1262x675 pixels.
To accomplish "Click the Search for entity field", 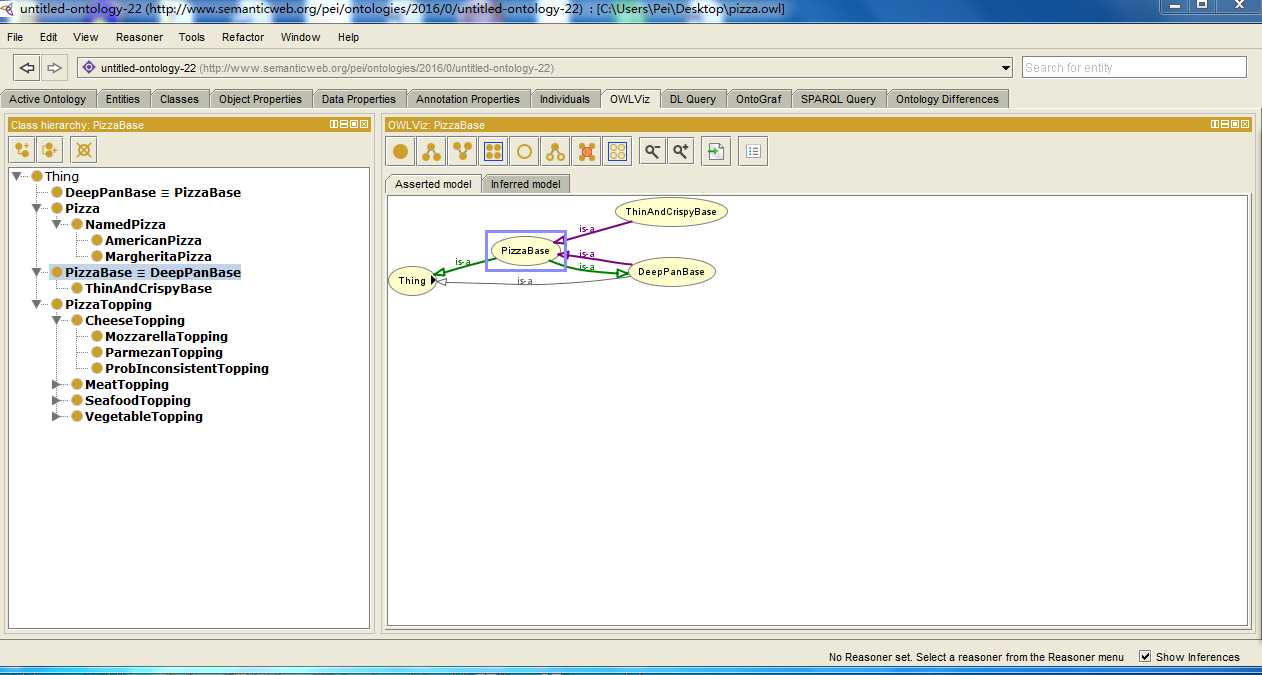I will [x=1134, y=67].
